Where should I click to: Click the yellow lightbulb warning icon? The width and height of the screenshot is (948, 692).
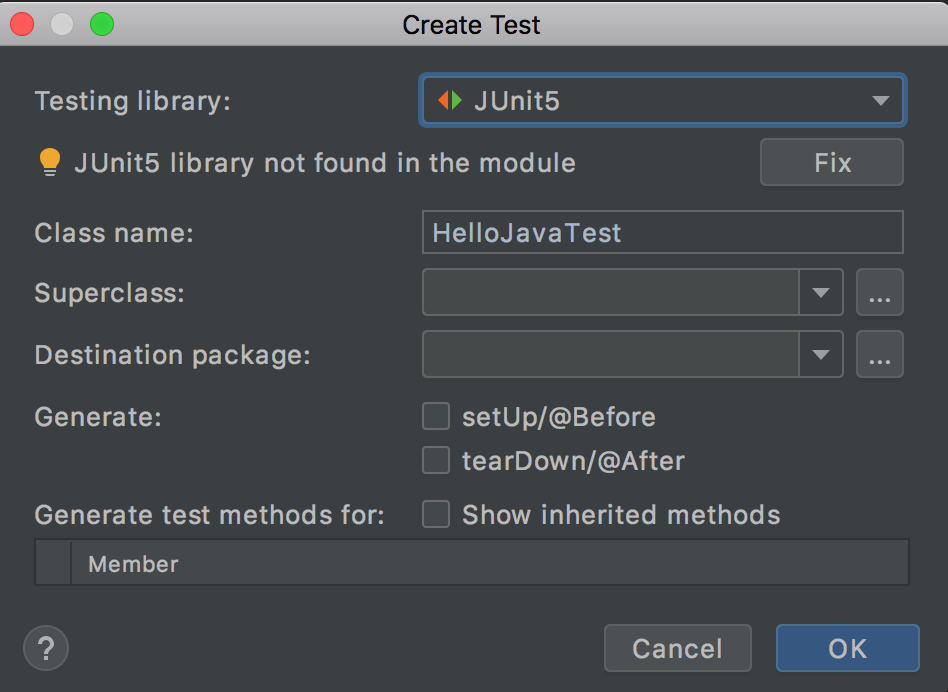(50, 162)
